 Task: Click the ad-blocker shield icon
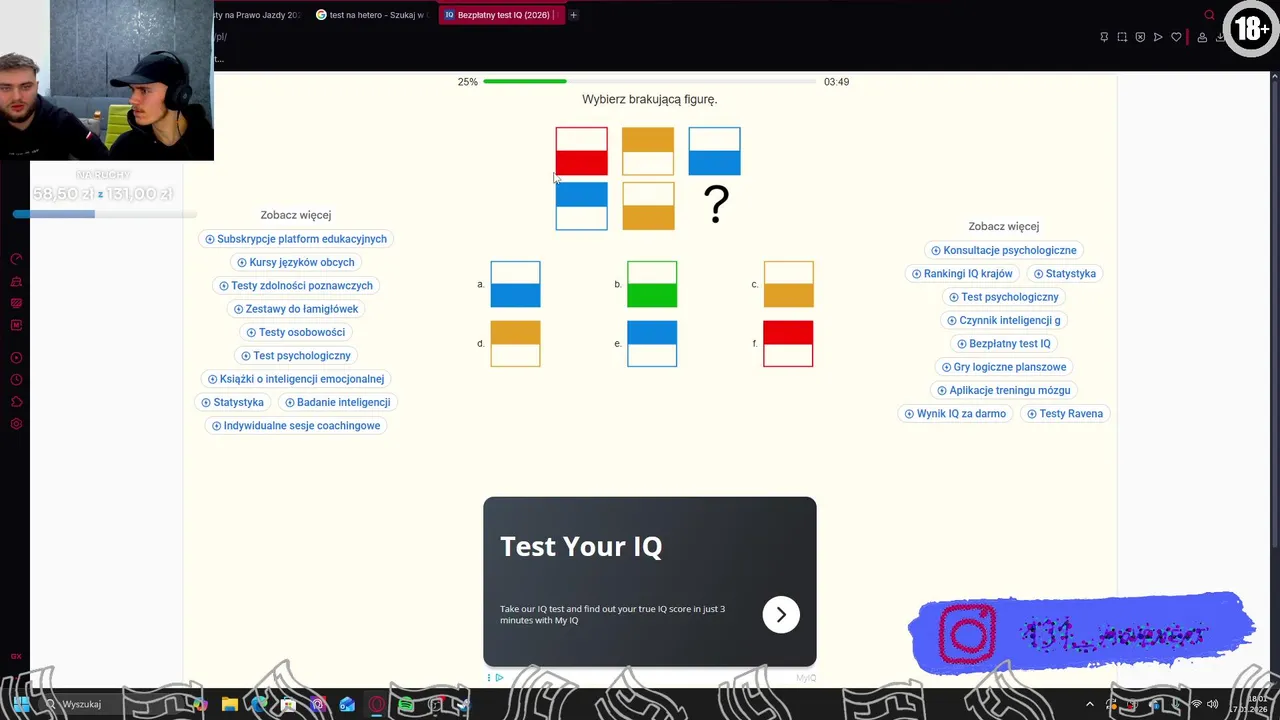[x=1140, y=37]
